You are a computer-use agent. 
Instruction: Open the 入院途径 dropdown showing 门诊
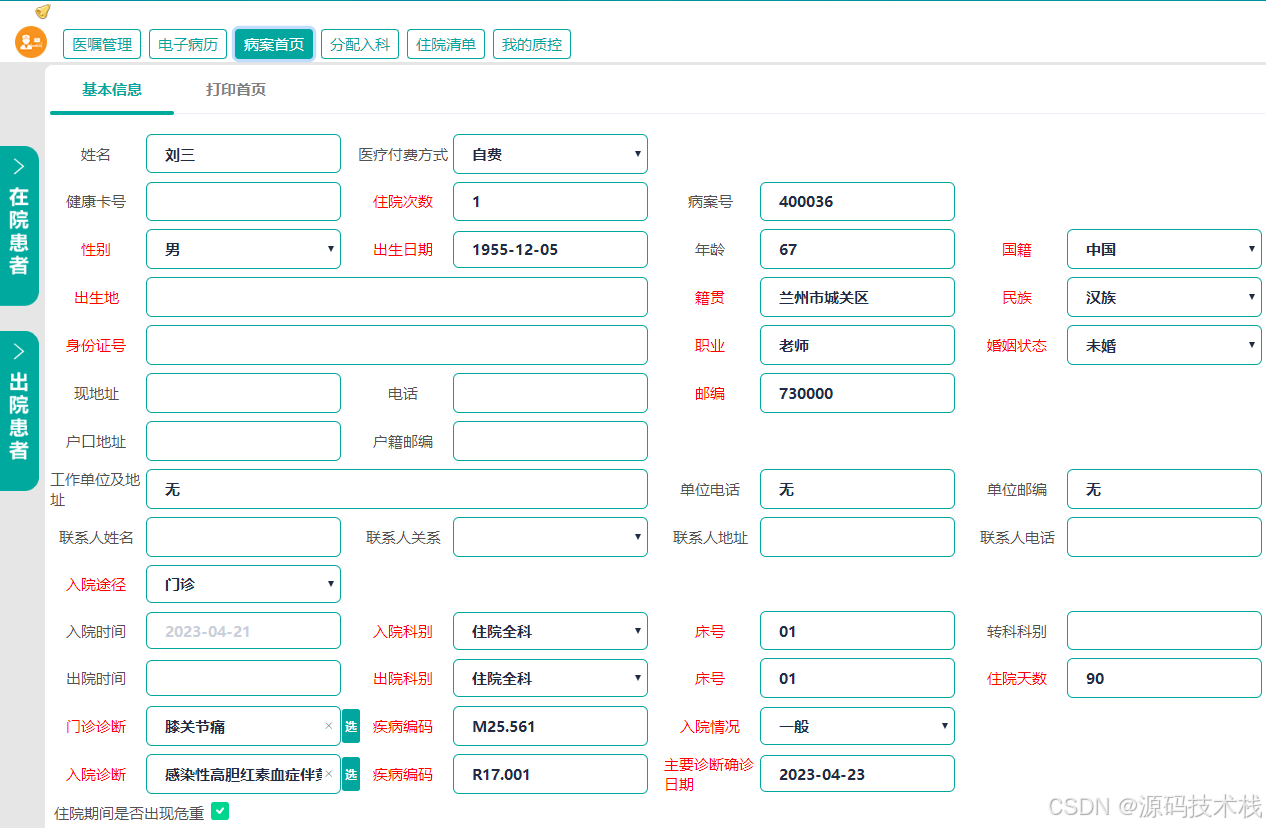point(243,584)
